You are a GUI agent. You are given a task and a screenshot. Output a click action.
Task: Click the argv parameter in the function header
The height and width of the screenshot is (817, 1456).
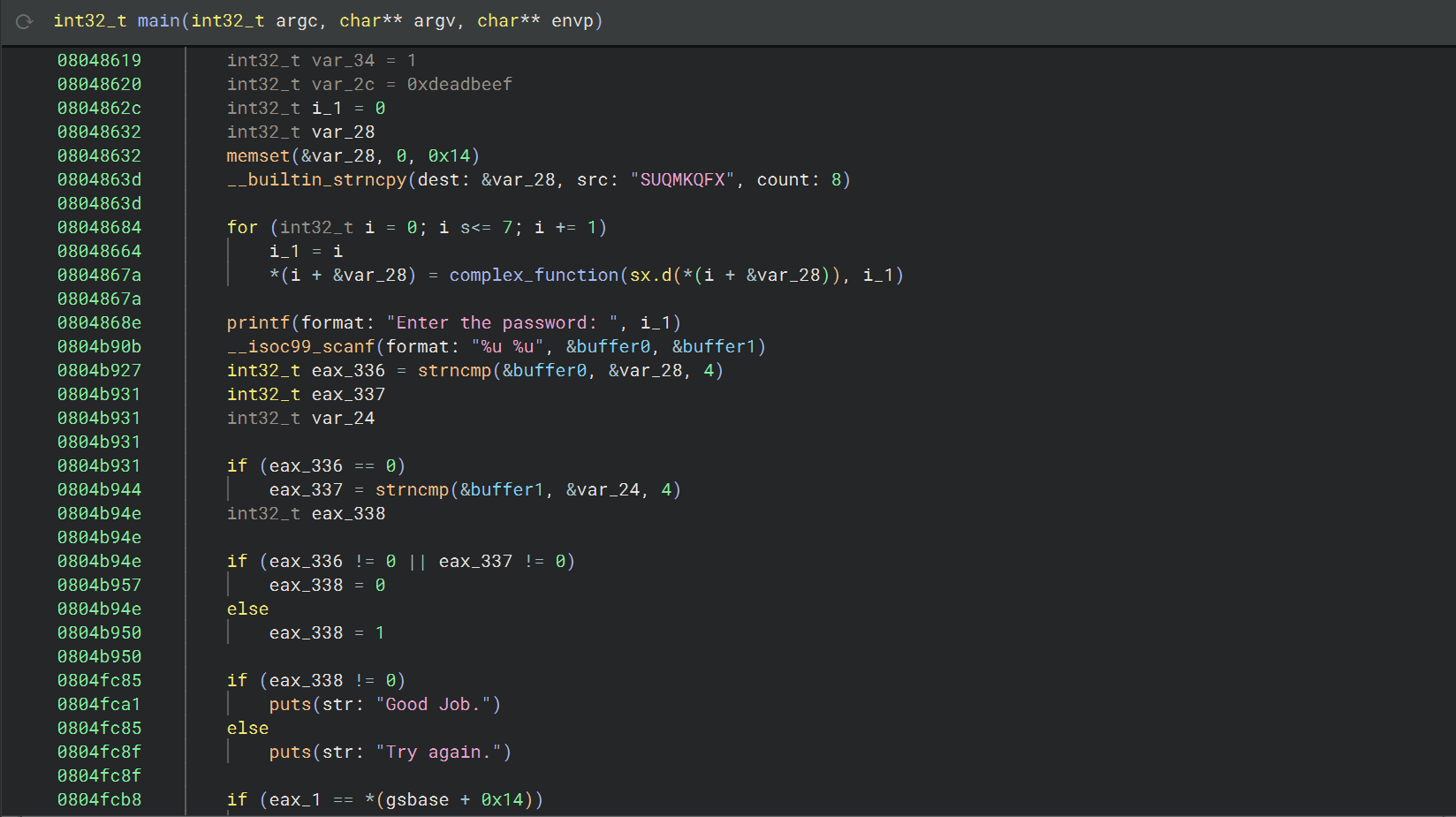pos(435,20)
